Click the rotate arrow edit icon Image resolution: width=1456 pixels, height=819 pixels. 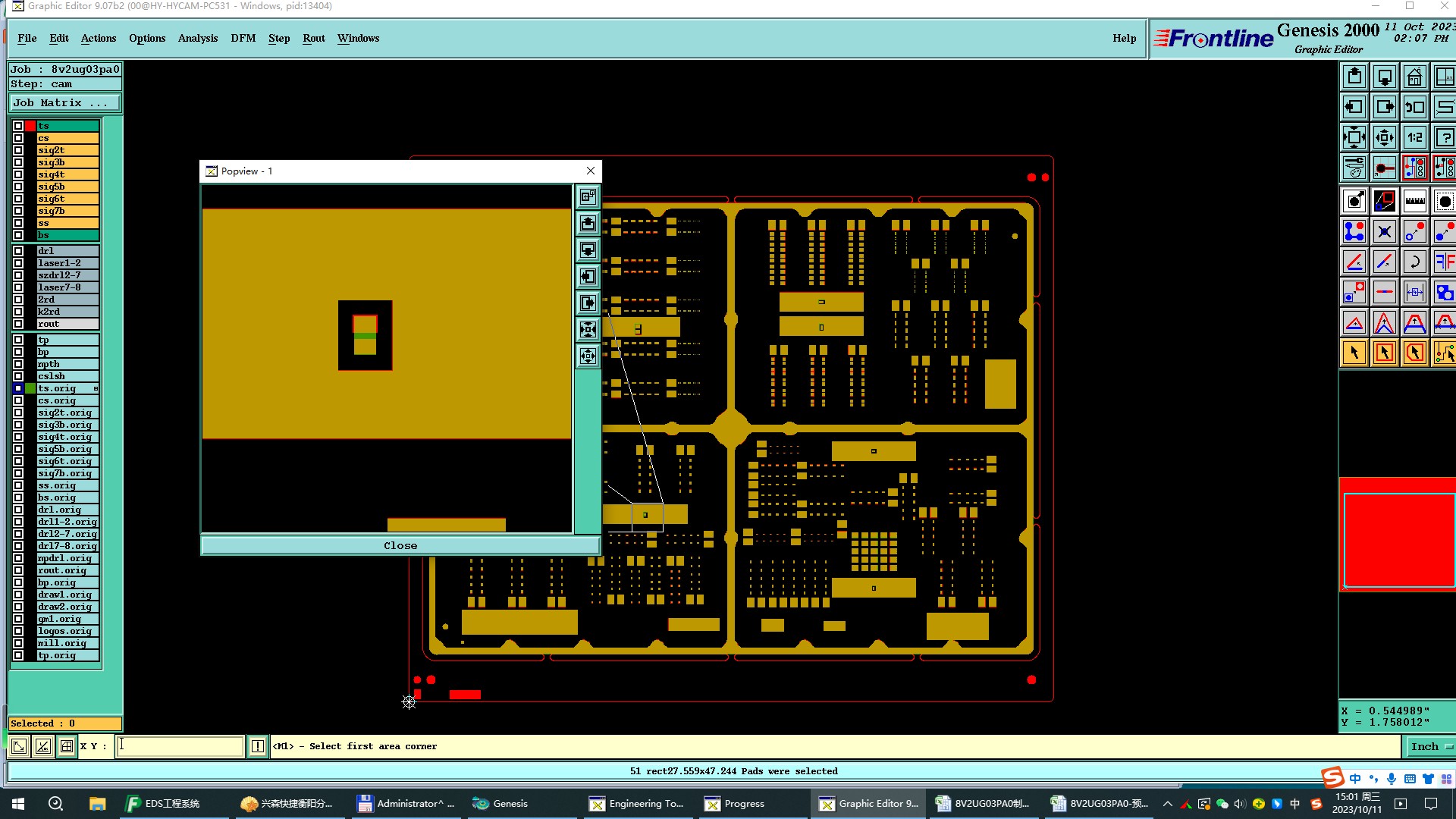tap(1414, 262)
